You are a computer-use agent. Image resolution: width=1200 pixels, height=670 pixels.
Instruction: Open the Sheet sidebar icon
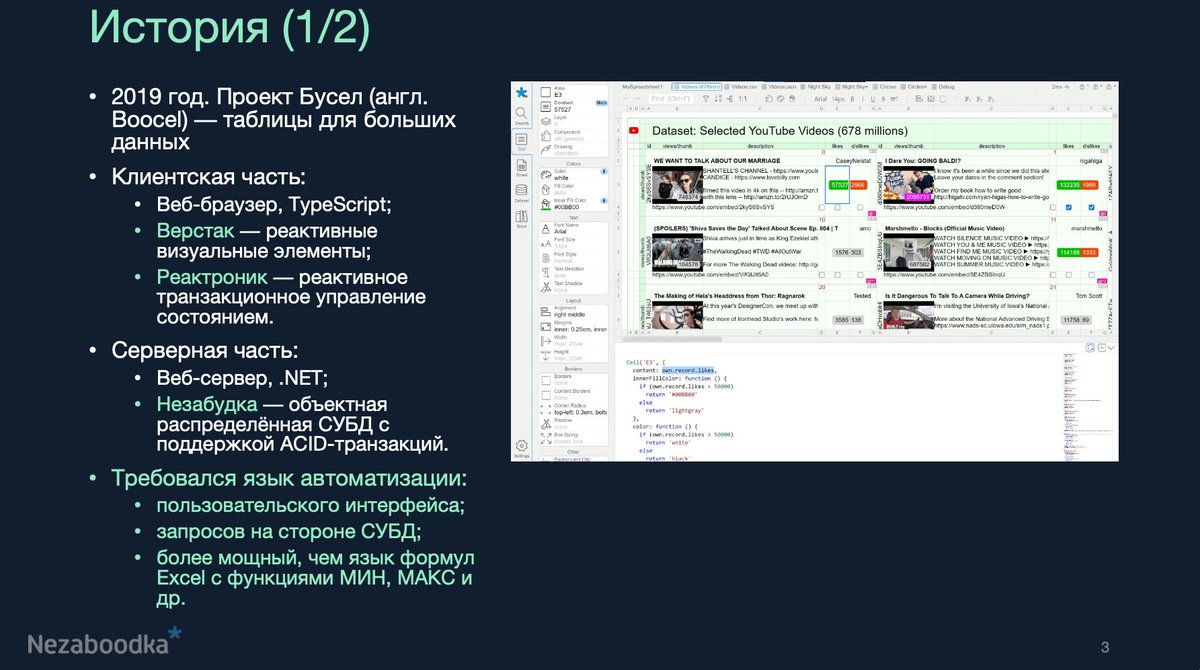[x=521, y=166]
